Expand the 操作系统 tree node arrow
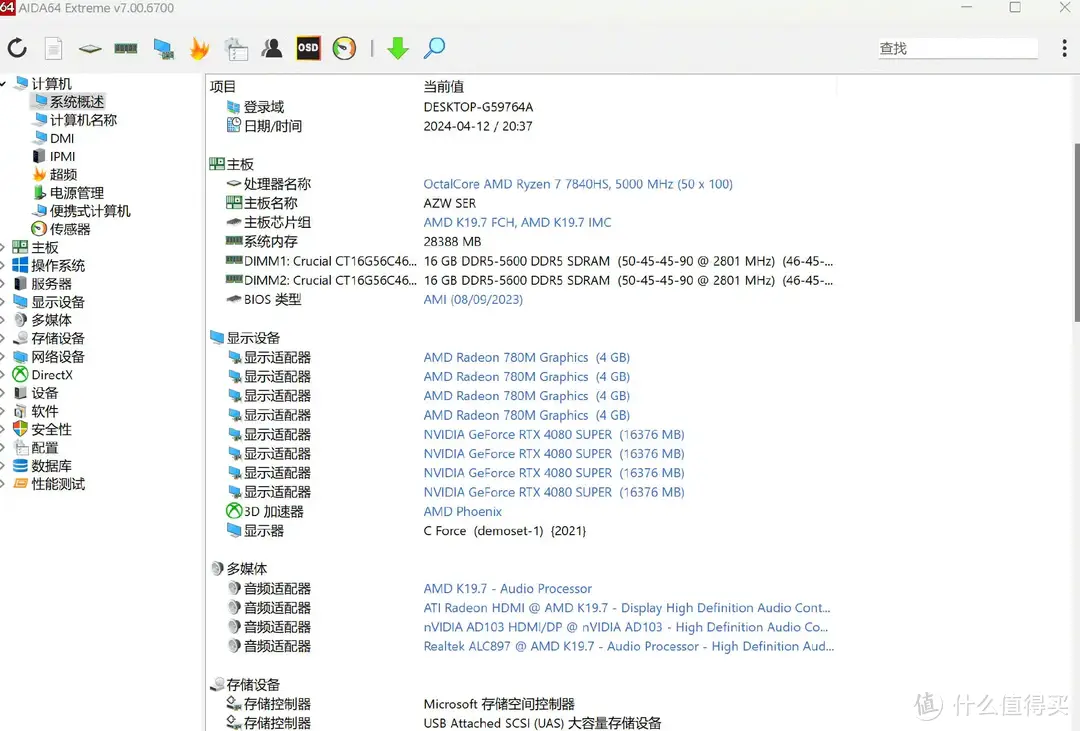 coord(3,265)
